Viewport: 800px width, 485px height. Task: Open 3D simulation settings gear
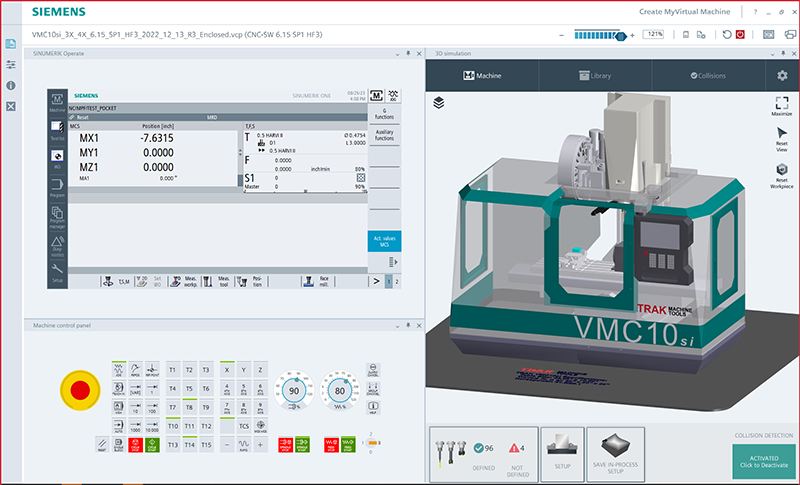coord(782,75)
